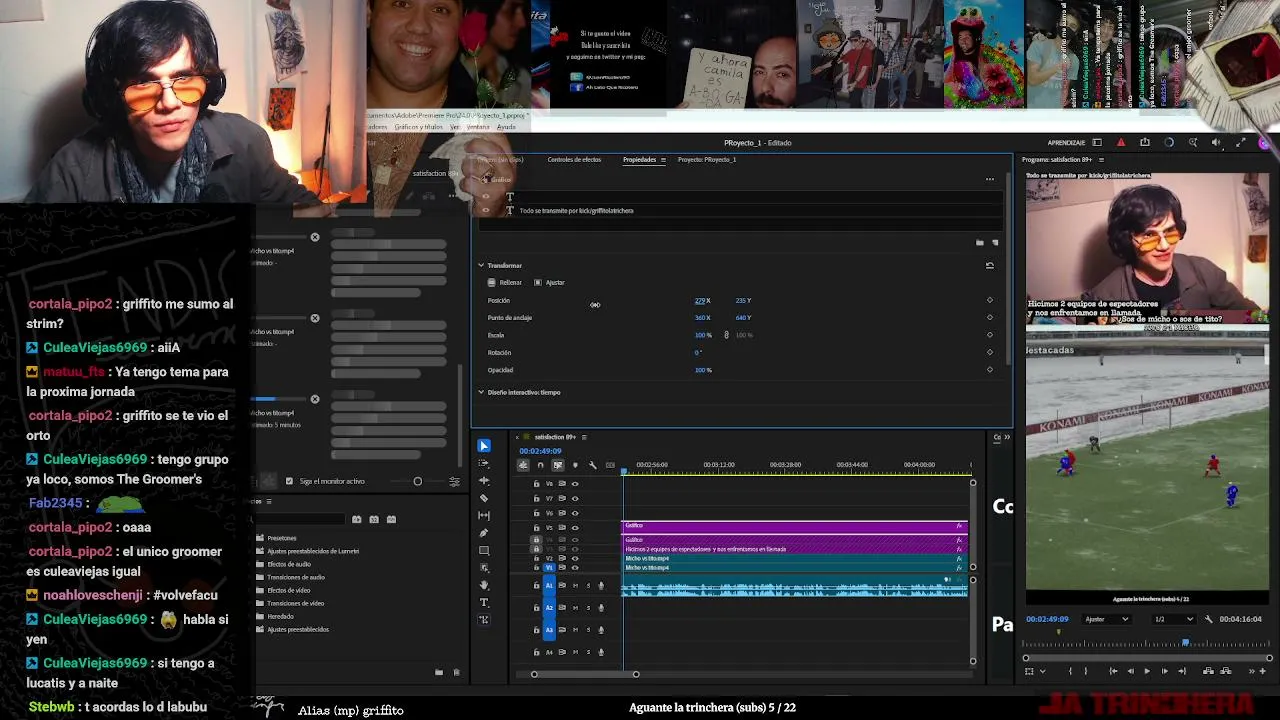The image size is (1280, 720).
Task: Solo audio track A2
Action: (588, 607)
